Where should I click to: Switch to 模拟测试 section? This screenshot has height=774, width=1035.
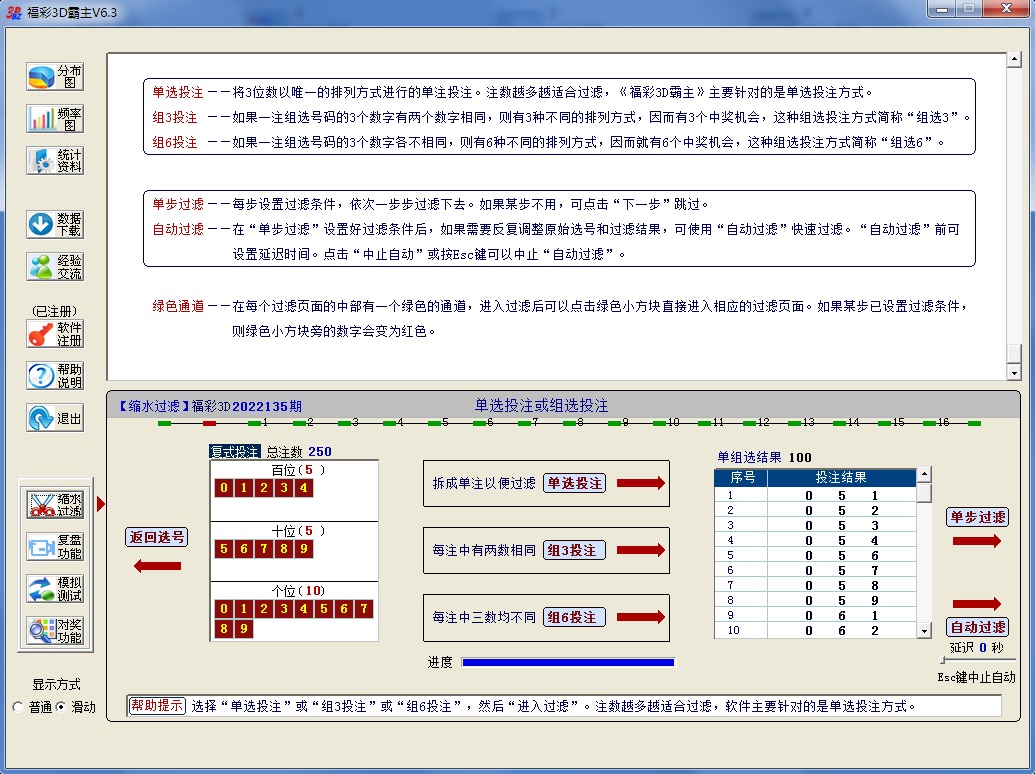tap(55, 589)
